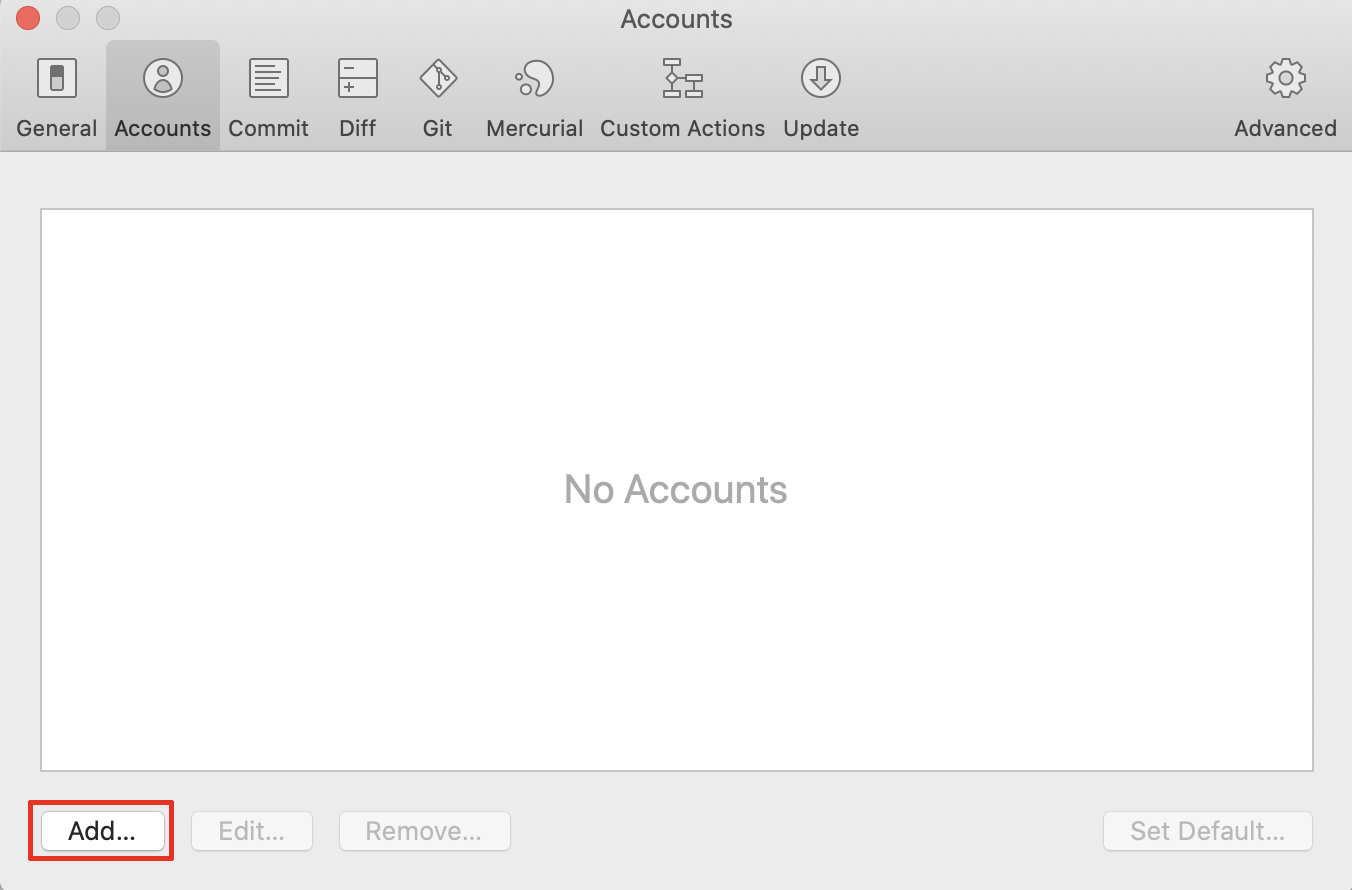Switch to the Commit preferences pane

tap(268, 97)
